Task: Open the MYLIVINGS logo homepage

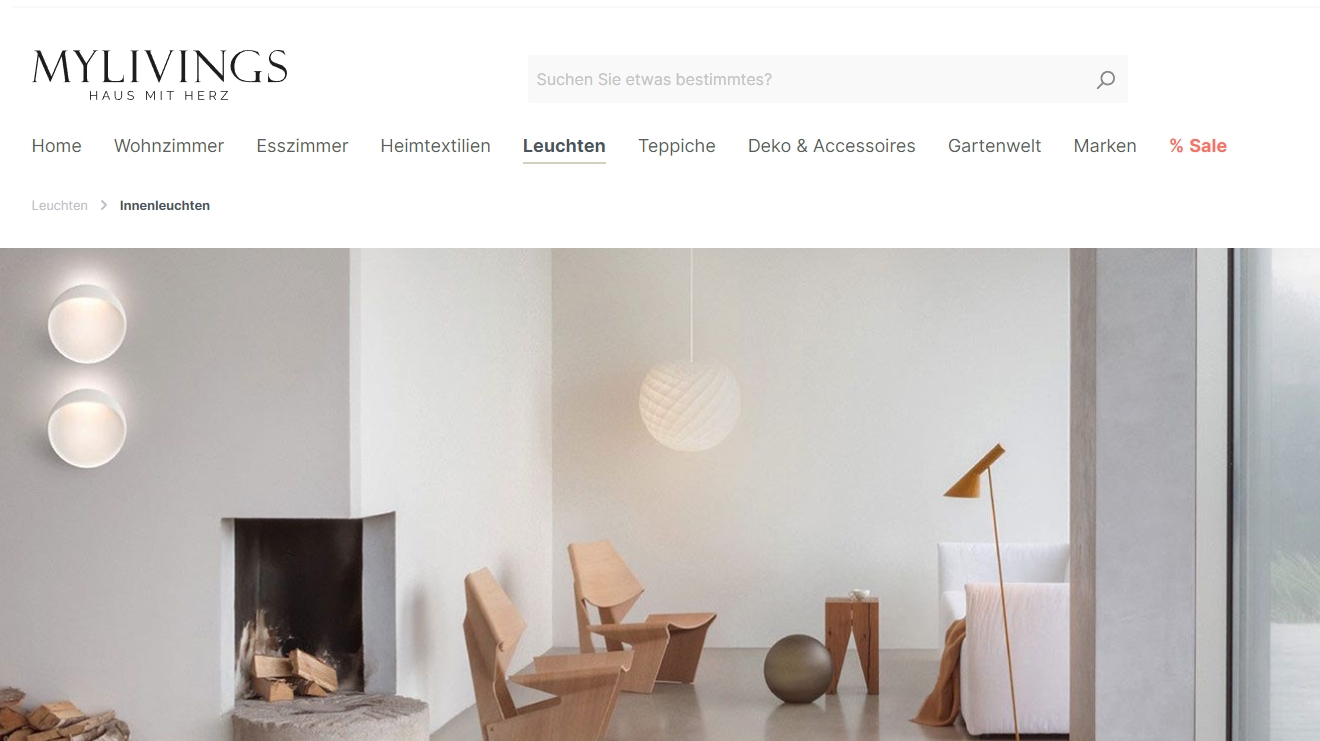Action: click(x=160, y=75)
